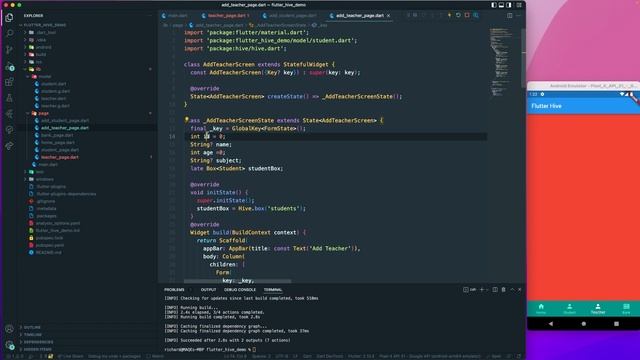Select the TERMINAL panel tab
The image size is (640, 360).
coord(273,290)
